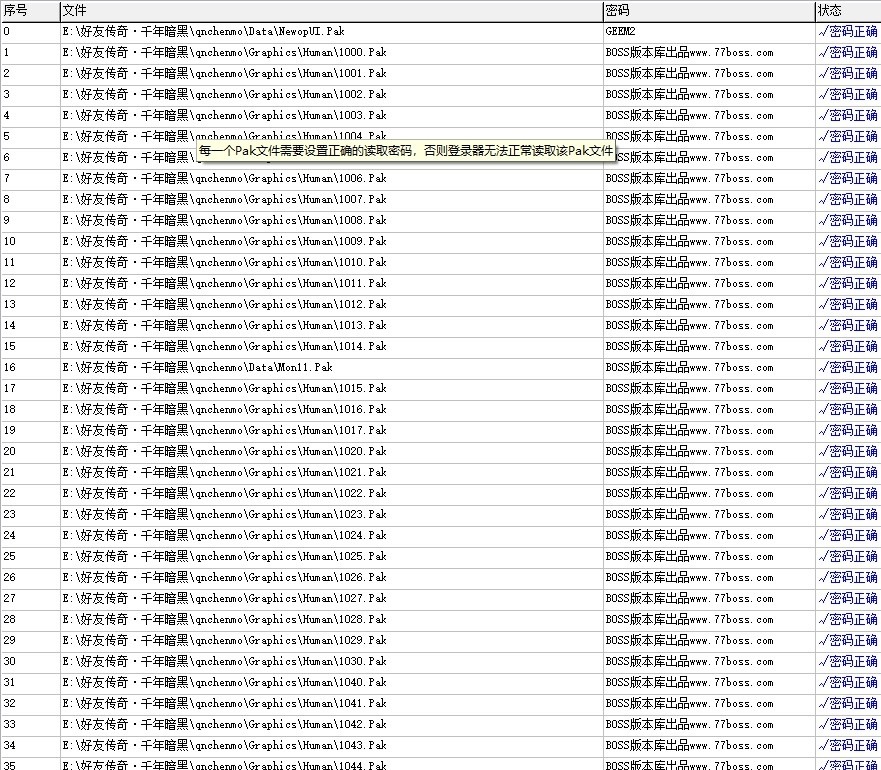Select the Mon11.Pak file entry
The height and width of the screenshot is (770, 881).
point(197,368)
